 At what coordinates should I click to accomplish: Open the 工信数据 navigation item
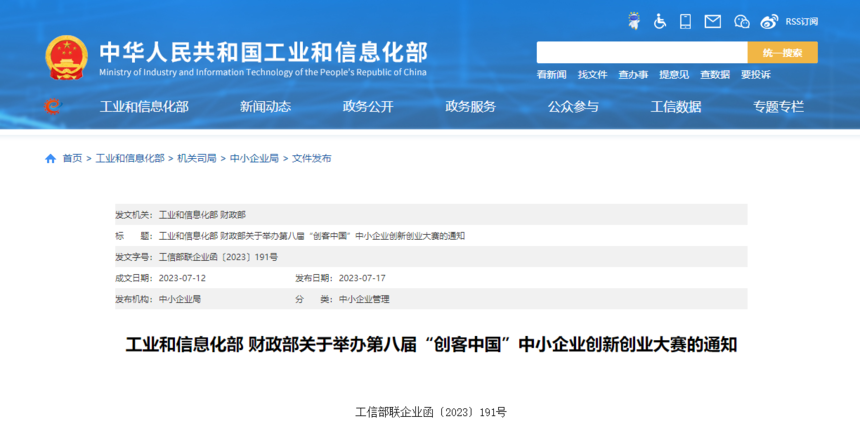(x=676, y=107)
